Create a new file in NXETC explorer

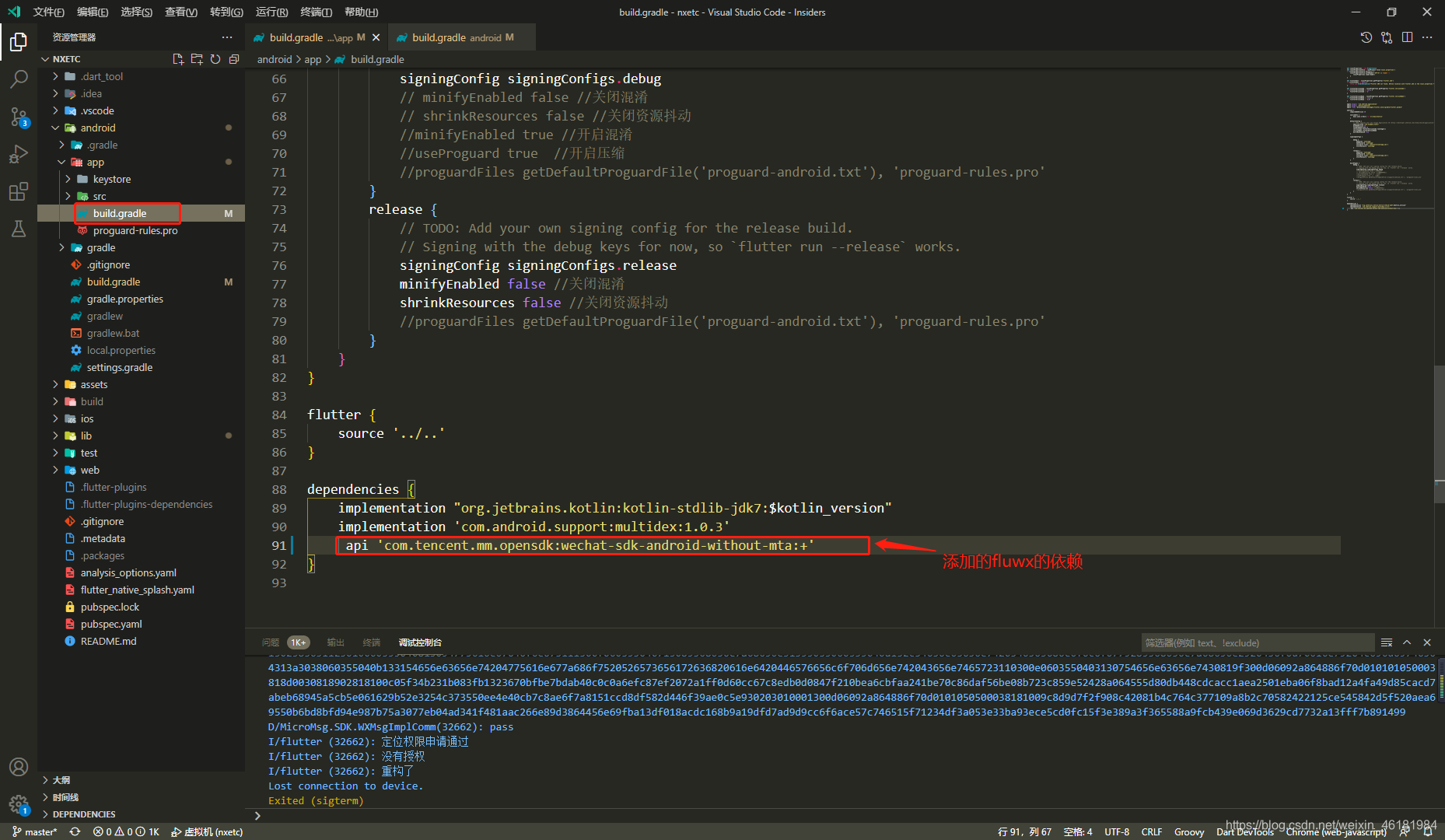pos(178,59)
